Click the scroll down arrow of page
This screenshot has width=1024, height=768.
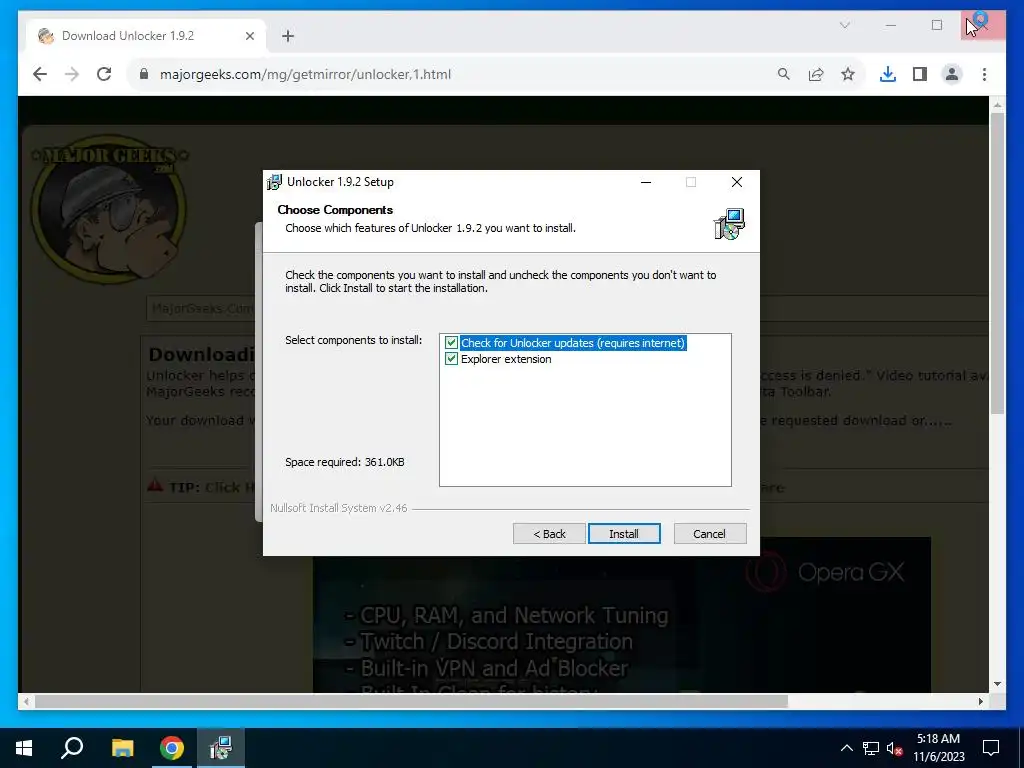click(x=997, y=684)
